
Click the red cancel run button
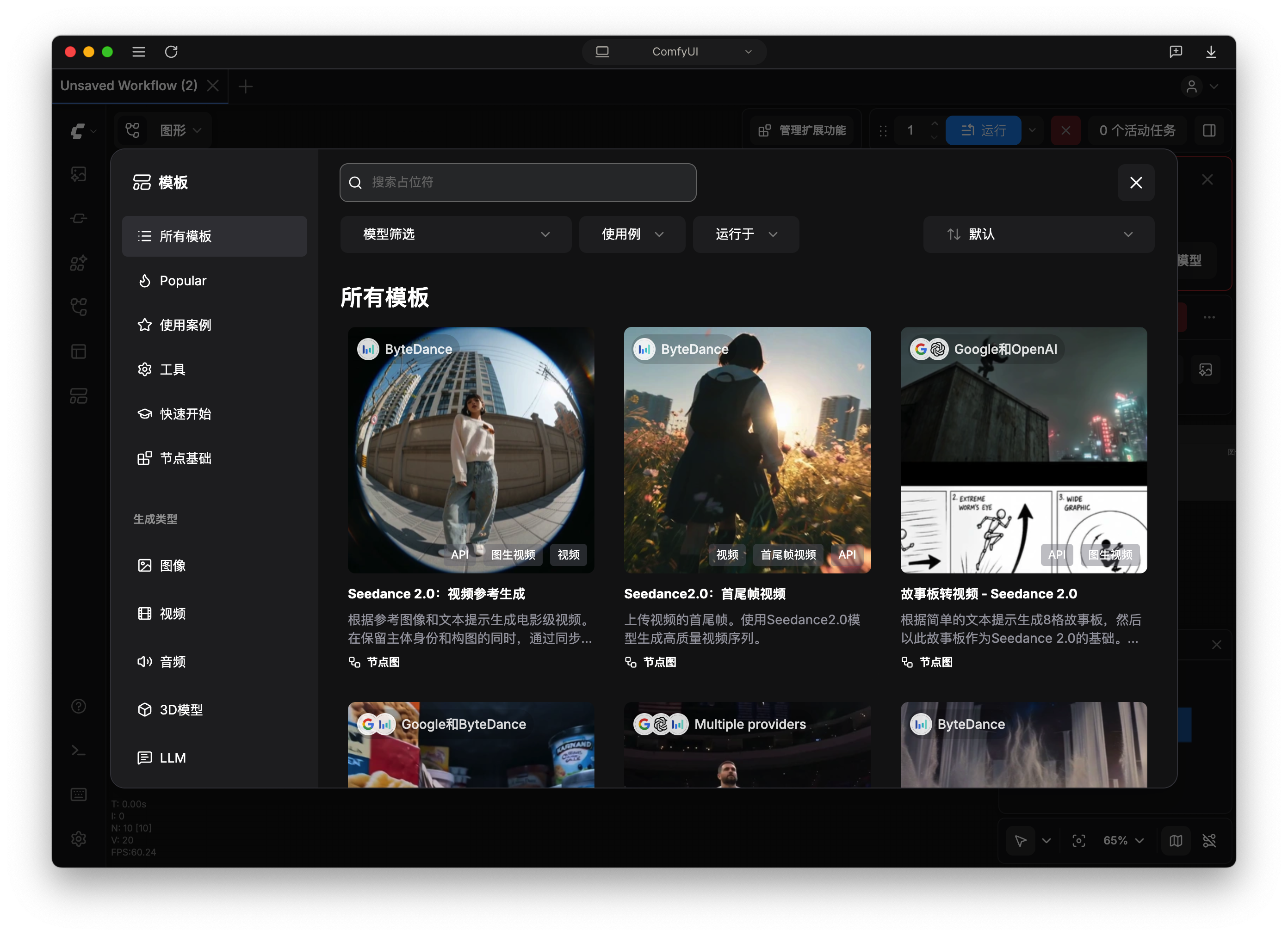(1065, 130)
